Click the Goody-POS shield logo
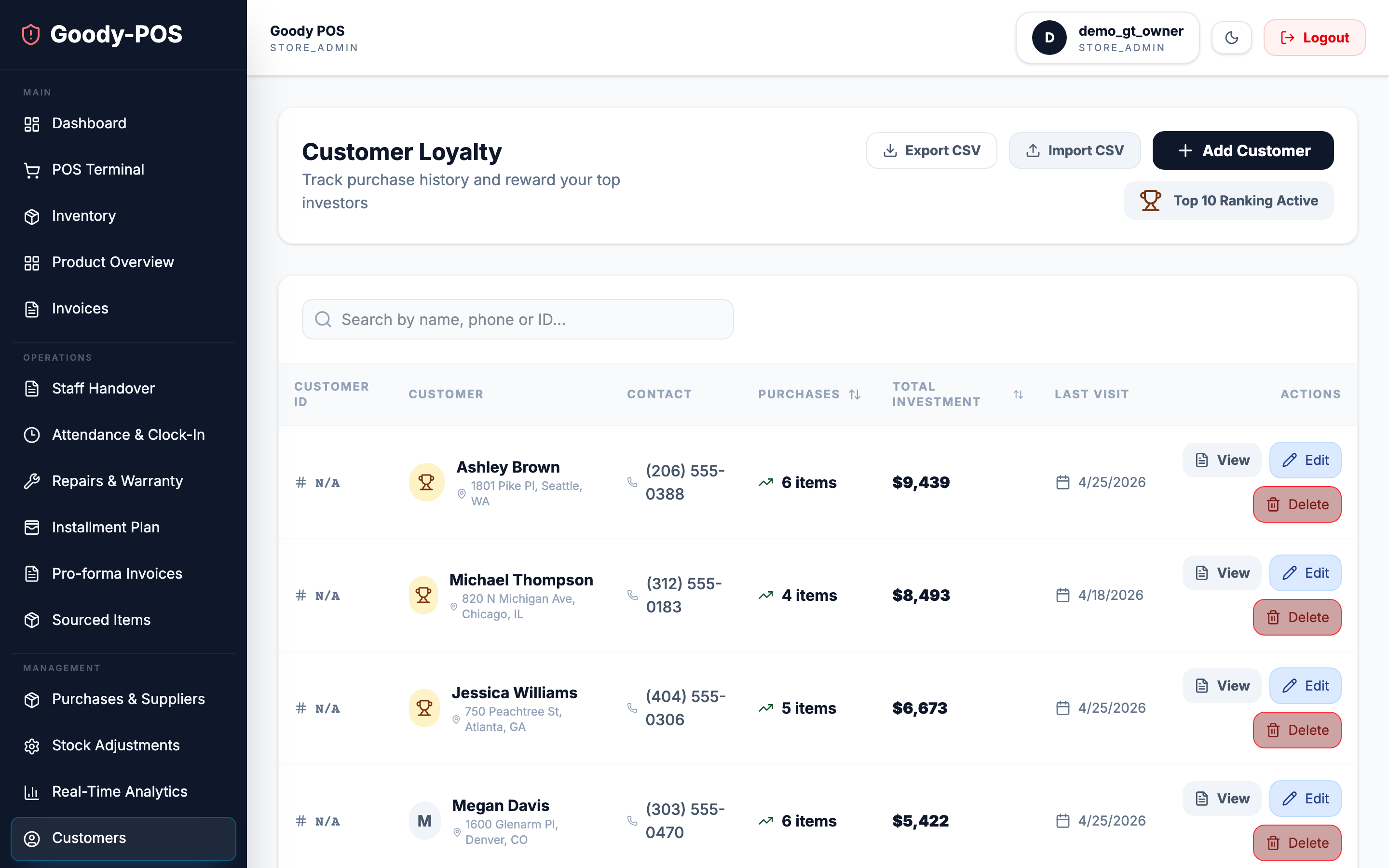Viewport: 1389px width, 868px height. click(30, 34)
